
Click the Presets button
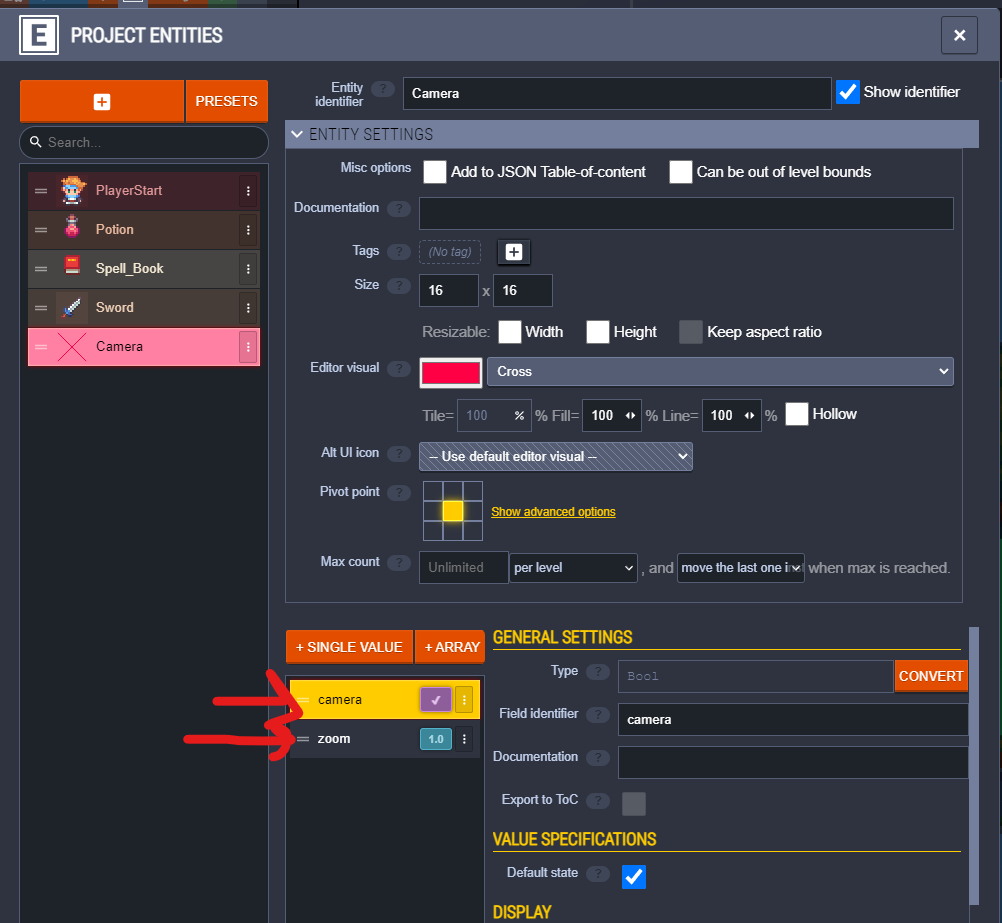pos(226,101)
